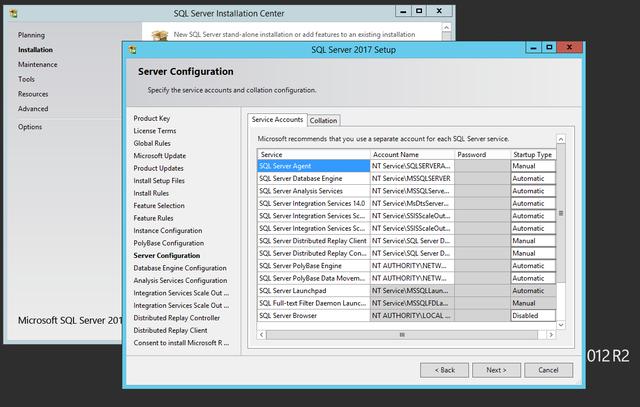
Task: Open Startup Type dropdown for SQL Server Database Engine
Action: (533, 178)
